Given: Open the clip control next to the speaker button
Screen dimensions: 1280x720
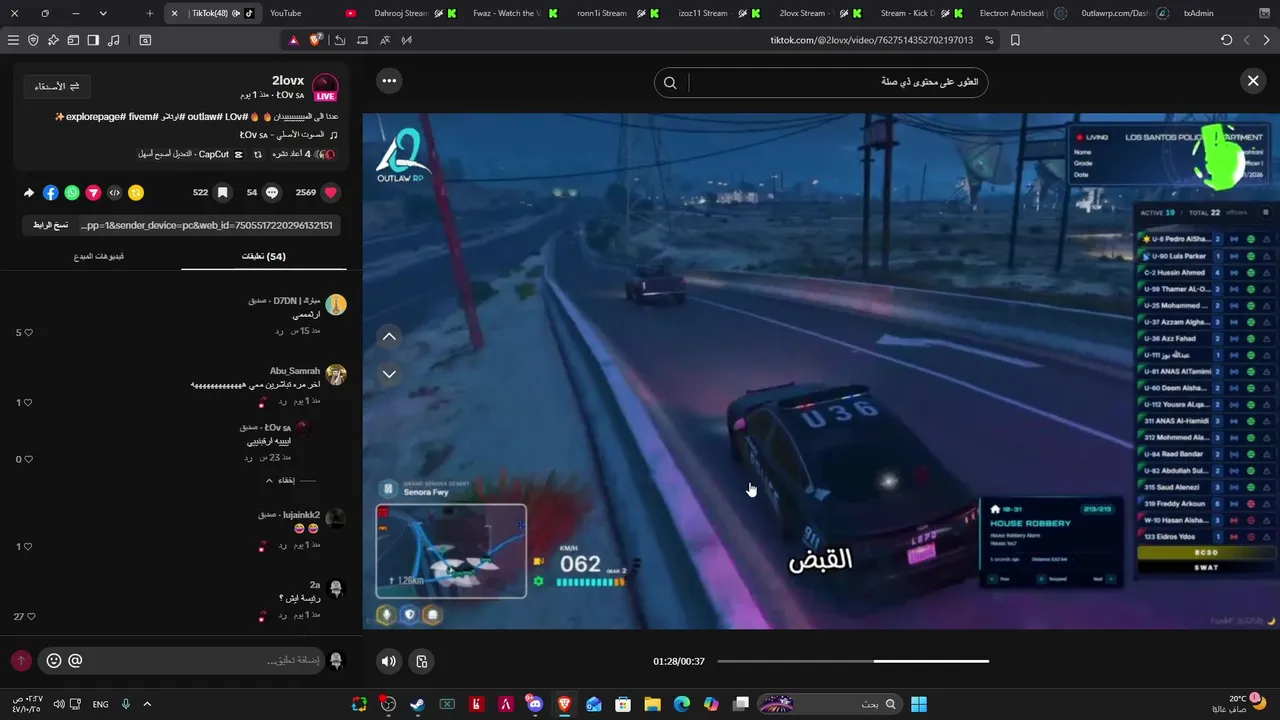Looking at the screenshot, I should coord(422,661).
